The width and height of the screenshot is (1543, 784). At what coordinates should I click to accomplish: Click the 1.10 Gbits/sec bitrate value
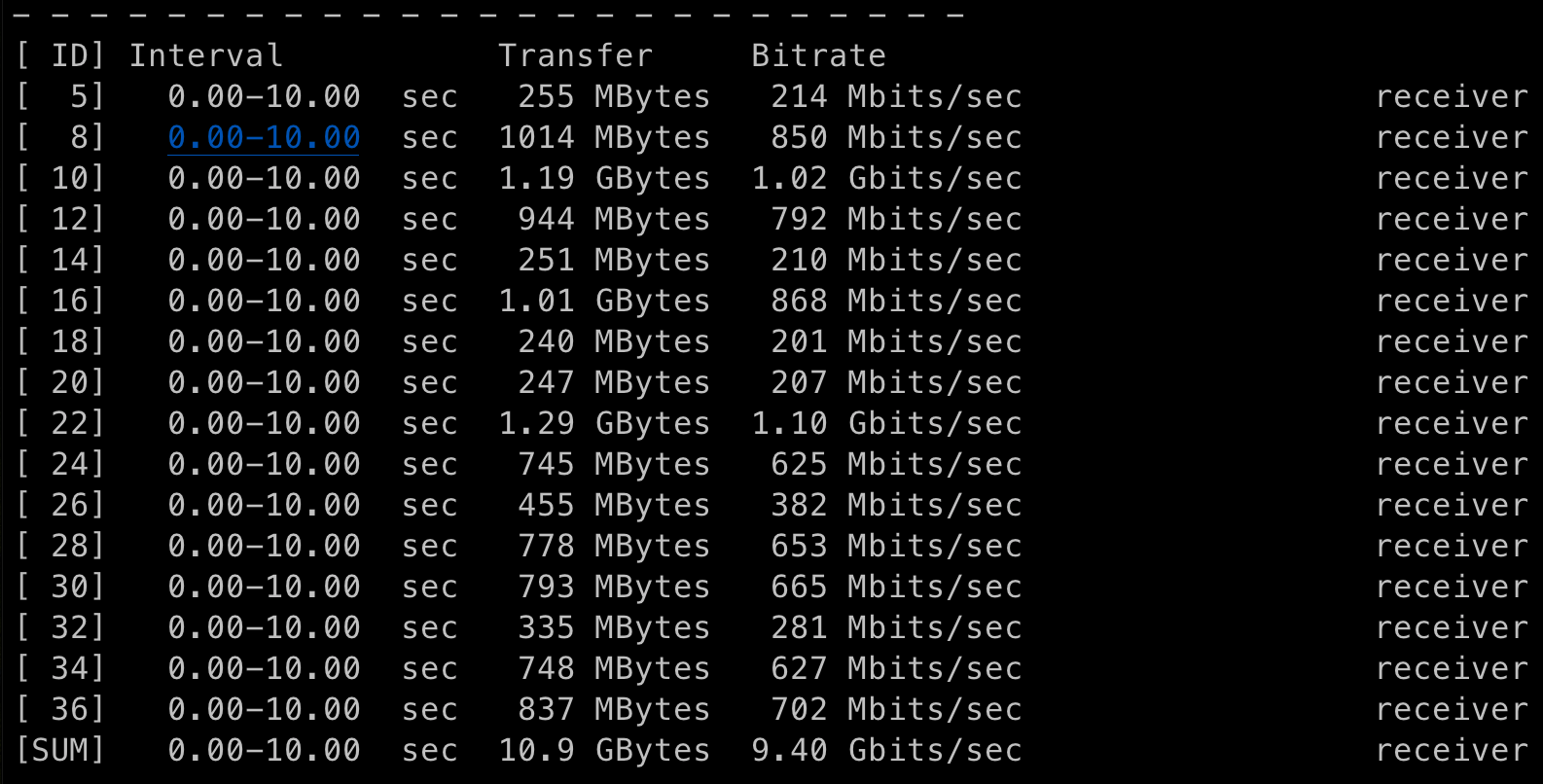(886, 423)
